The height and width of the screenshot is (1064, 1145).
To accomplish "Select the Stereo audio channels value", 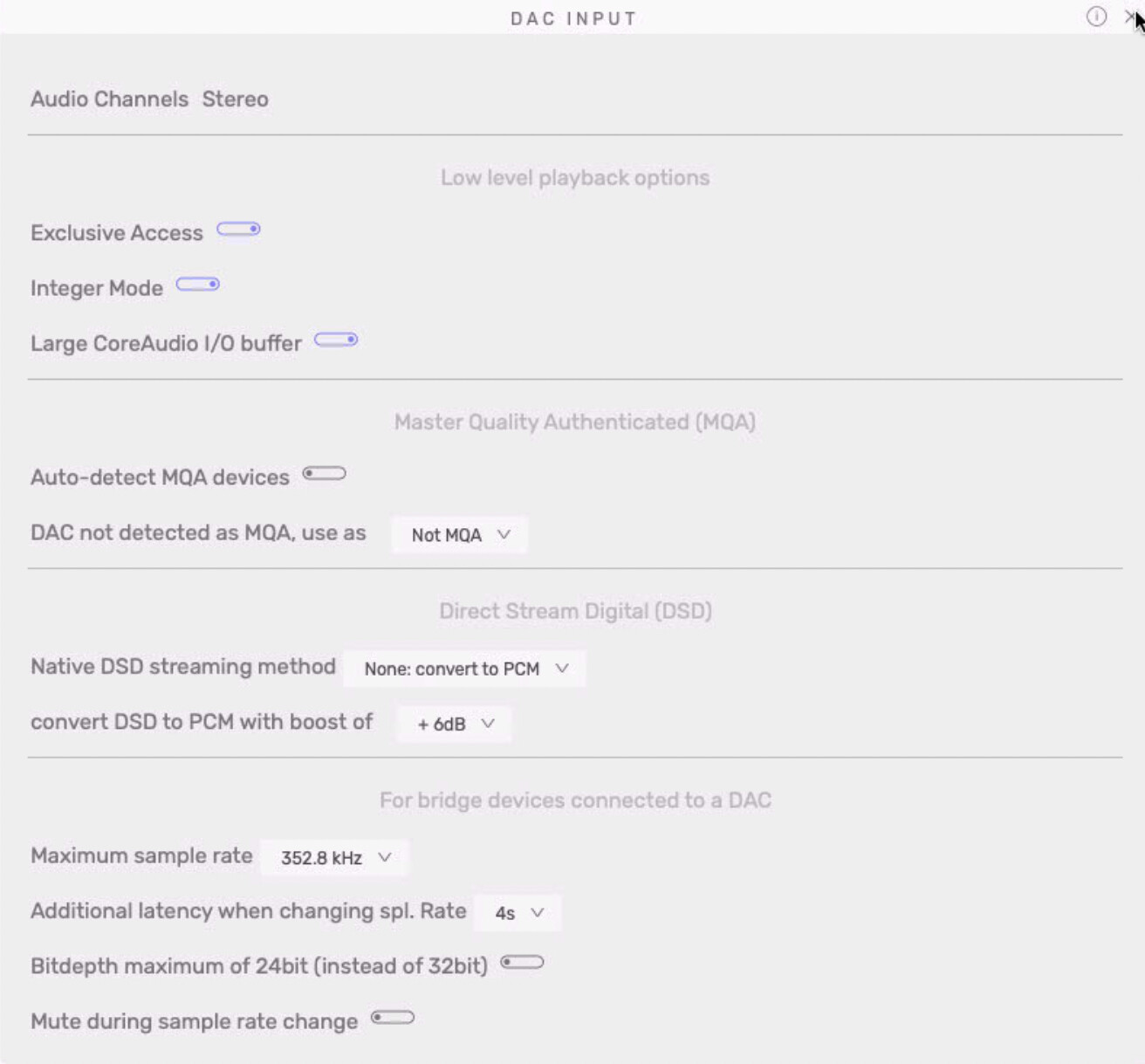I will [x=236, y=99].
